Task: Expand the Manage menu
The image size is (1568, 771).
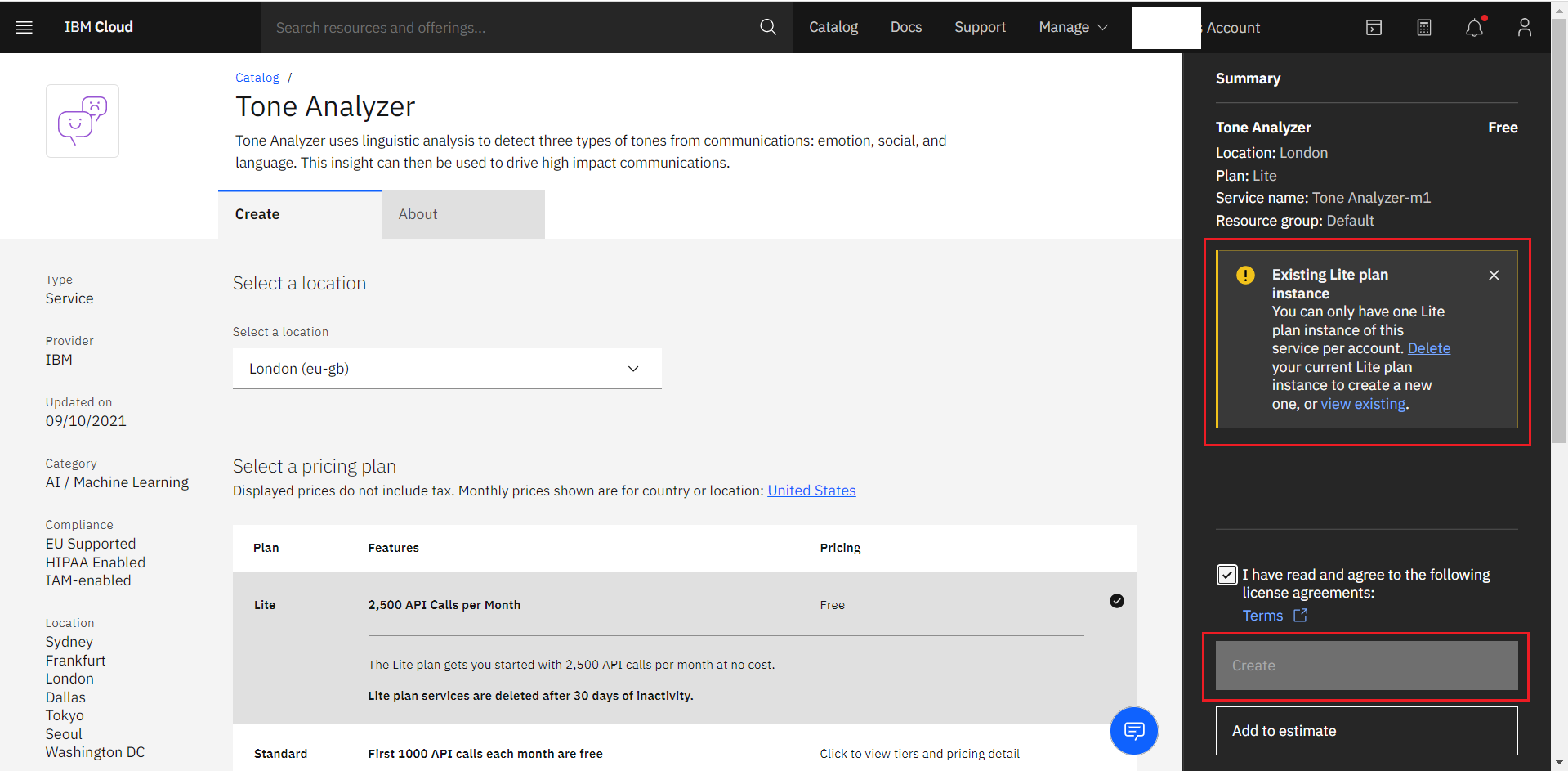Action: 1073,27
